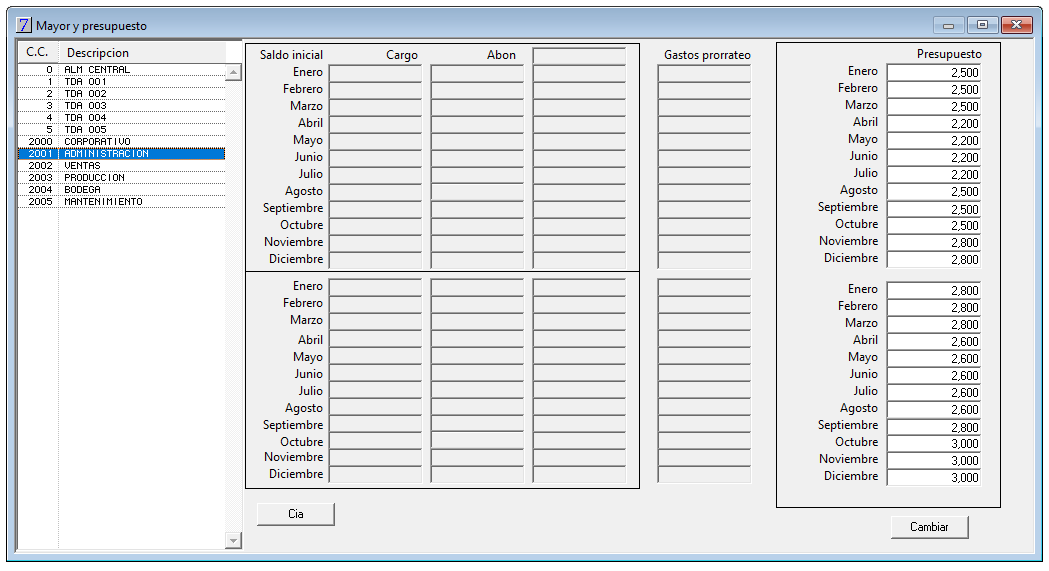Click first-year Octubre Presupuesto field
The image size is (1049, 571).
coord(933,225)
